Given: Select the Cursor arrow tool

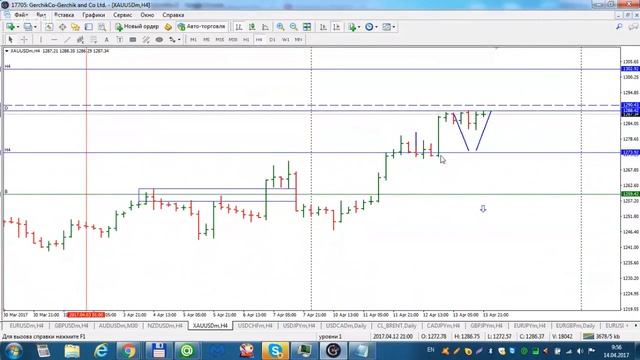Looking at the screenshot, I should pos(11,40).
